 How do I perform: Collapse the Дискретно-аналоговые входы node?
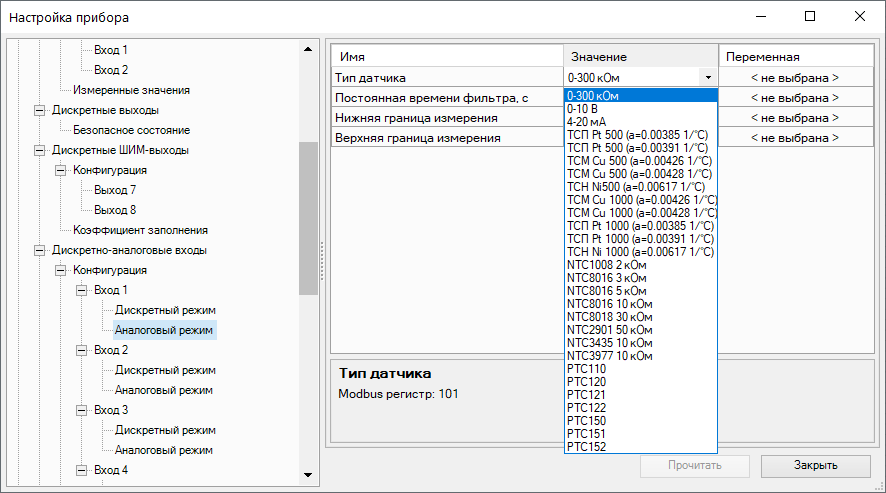(x=40, y=250)
